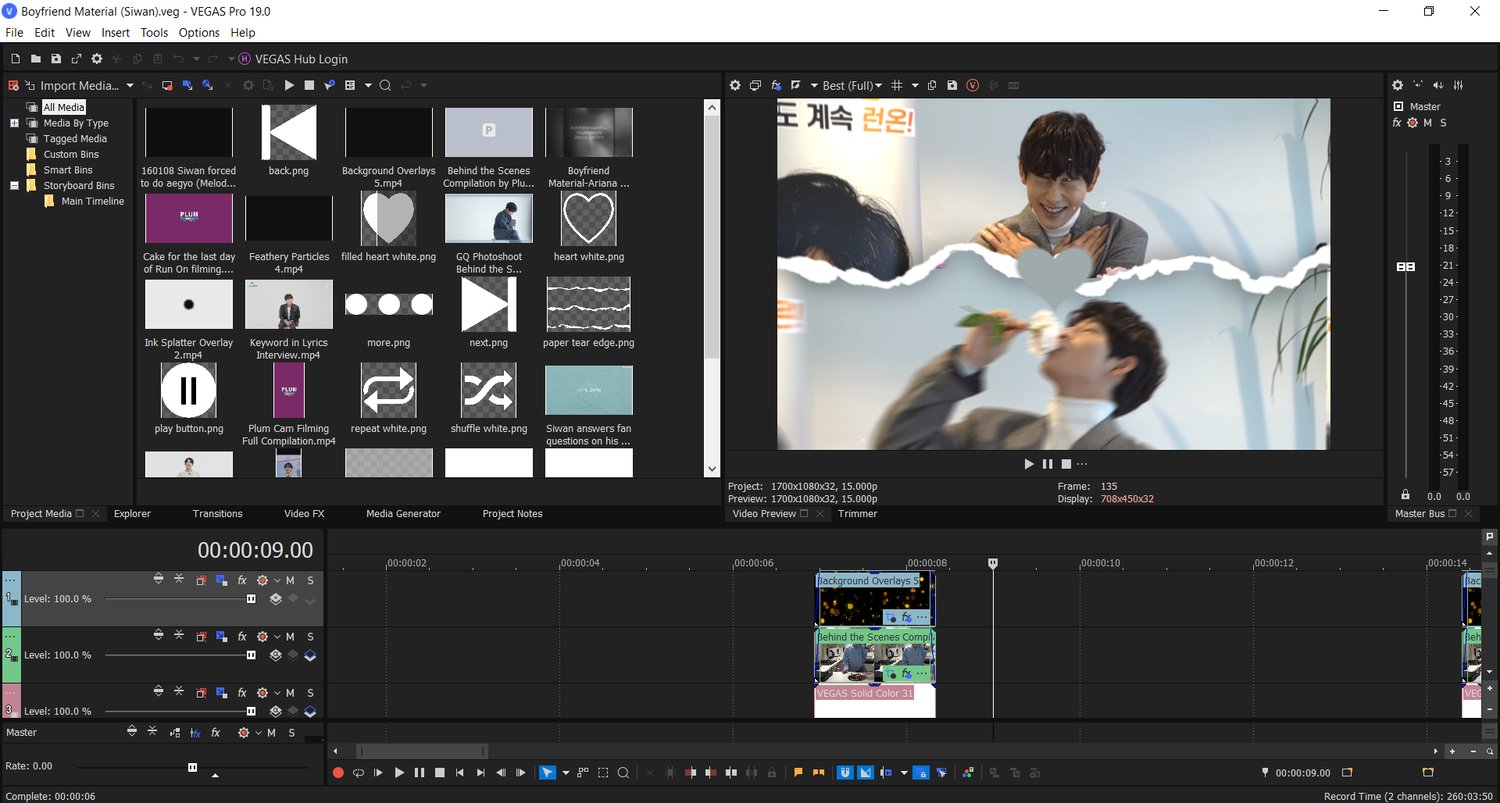Open the Project Media views dropdown arrow

pos(368,85)
